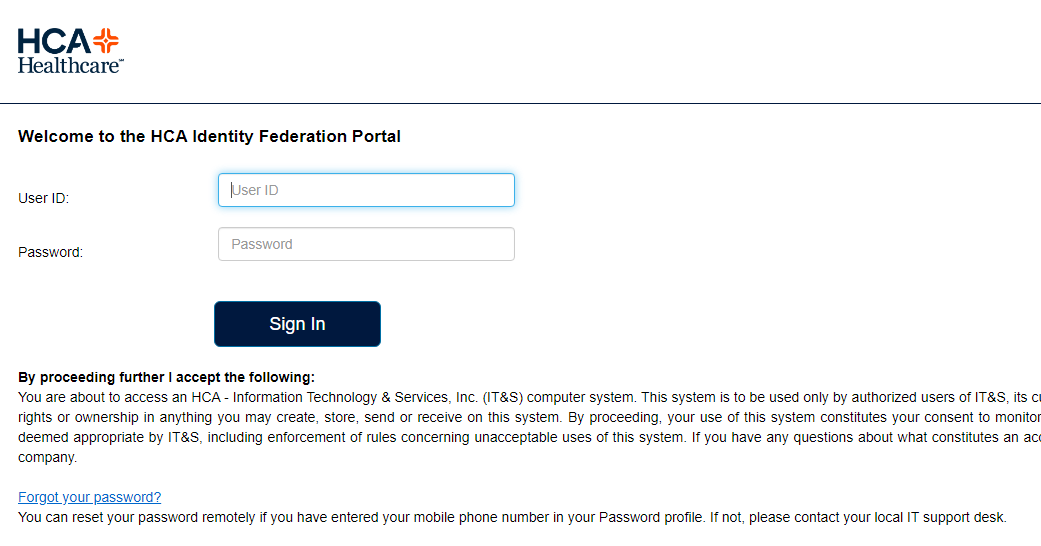Viewport: 1041px width, 546px height.
Task: Click the User ID label text
Action: coord(44,198)
